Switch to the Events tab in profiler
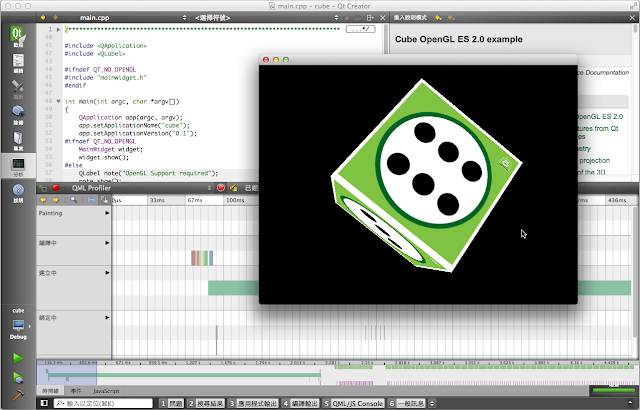Viewport: 640px width, 410px height. point(76,391)
